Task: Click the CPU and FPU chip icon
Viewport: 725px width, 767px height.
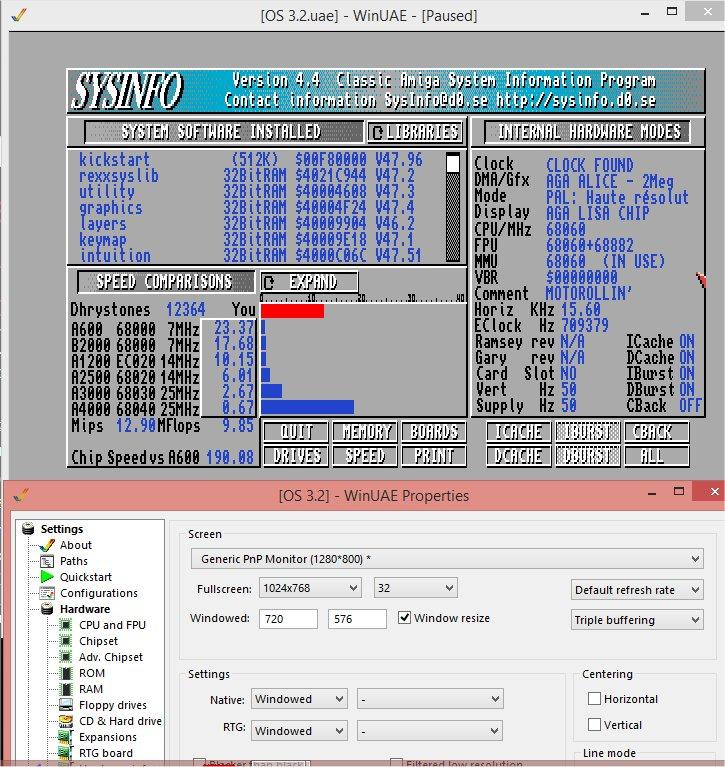Action: [65, 625]
